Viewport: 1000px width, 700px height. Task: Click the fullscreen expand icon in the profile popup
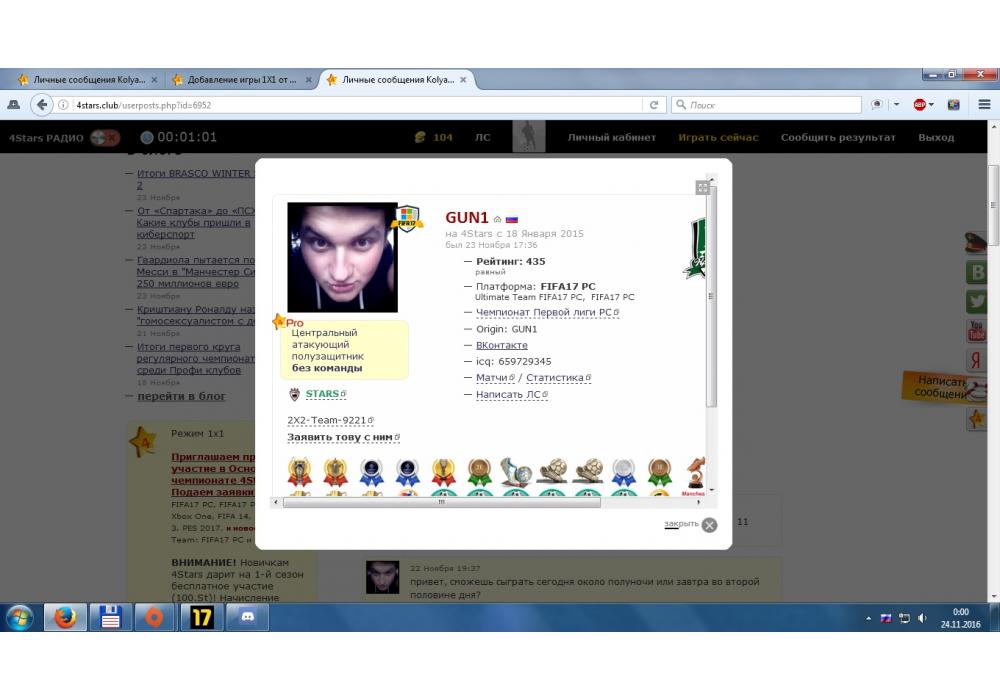[702, 187]
